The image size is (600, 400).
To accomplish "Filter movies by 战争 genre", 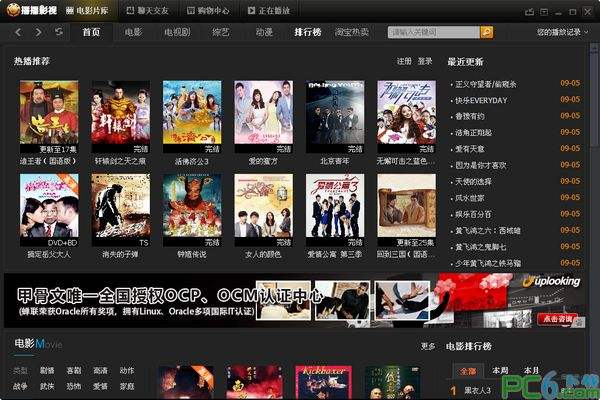I will pyautogui.click(x=20, y=386).
